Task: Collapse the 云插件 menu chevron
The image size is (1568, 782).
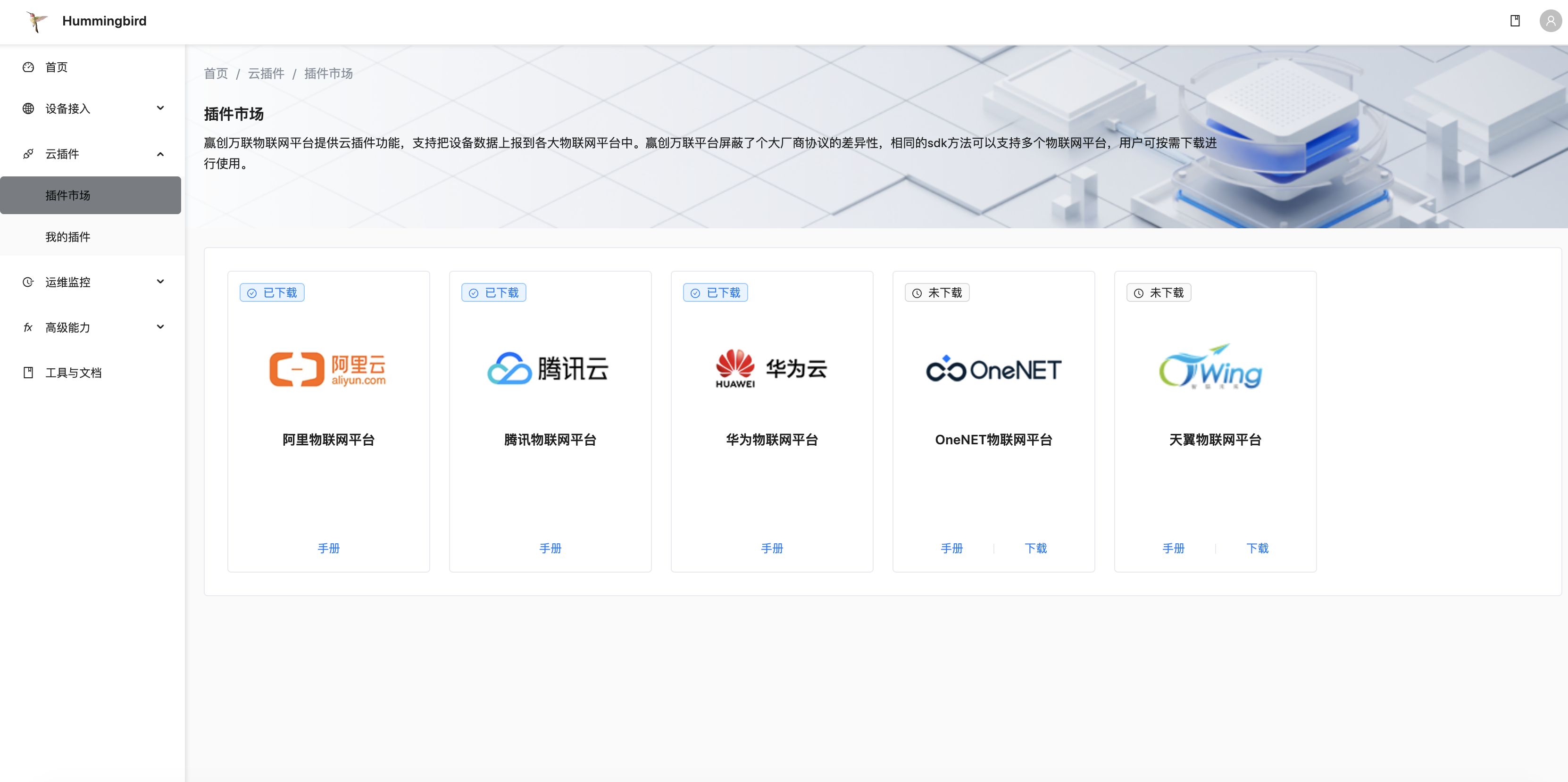Action: click(160, 154)
